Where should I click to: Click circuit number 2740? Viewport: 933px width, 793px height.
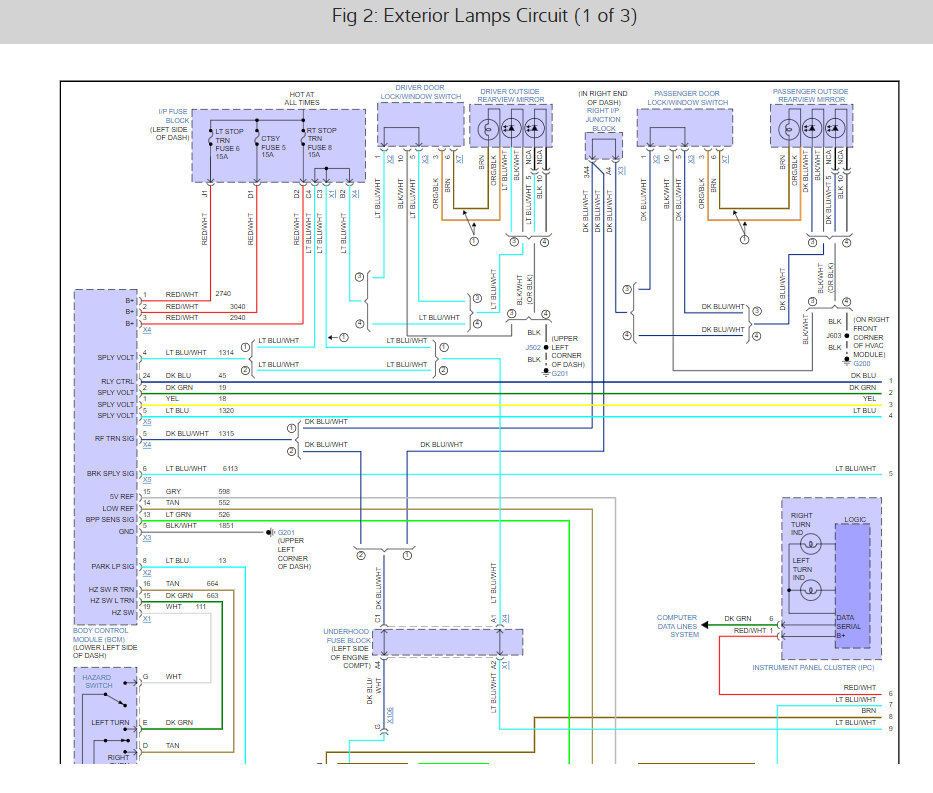click(x=223, y=294)
